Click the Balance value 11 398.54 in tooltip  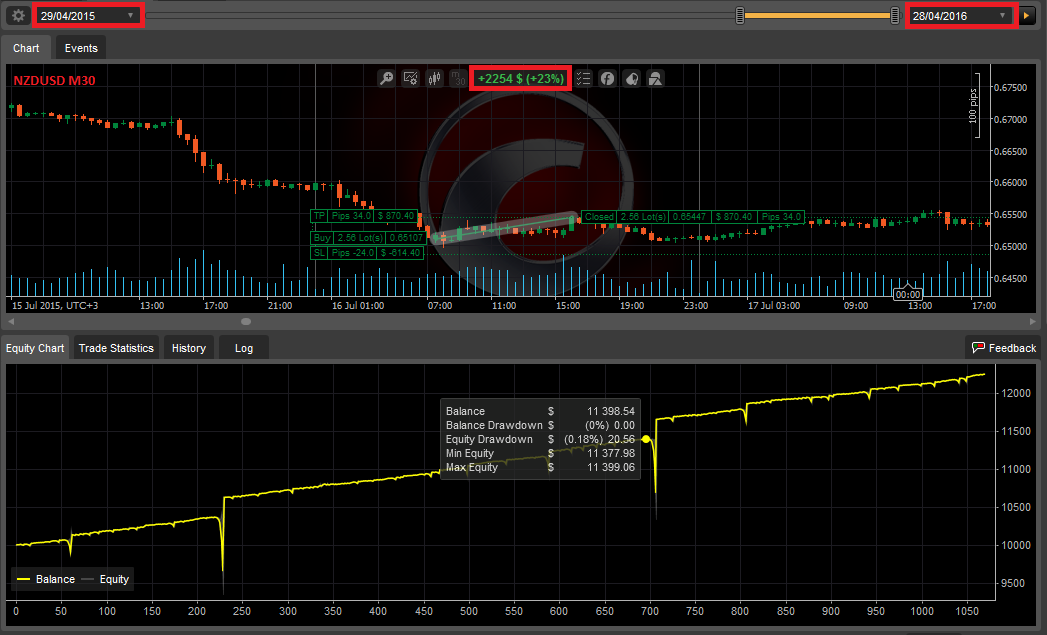click(611, 411)
